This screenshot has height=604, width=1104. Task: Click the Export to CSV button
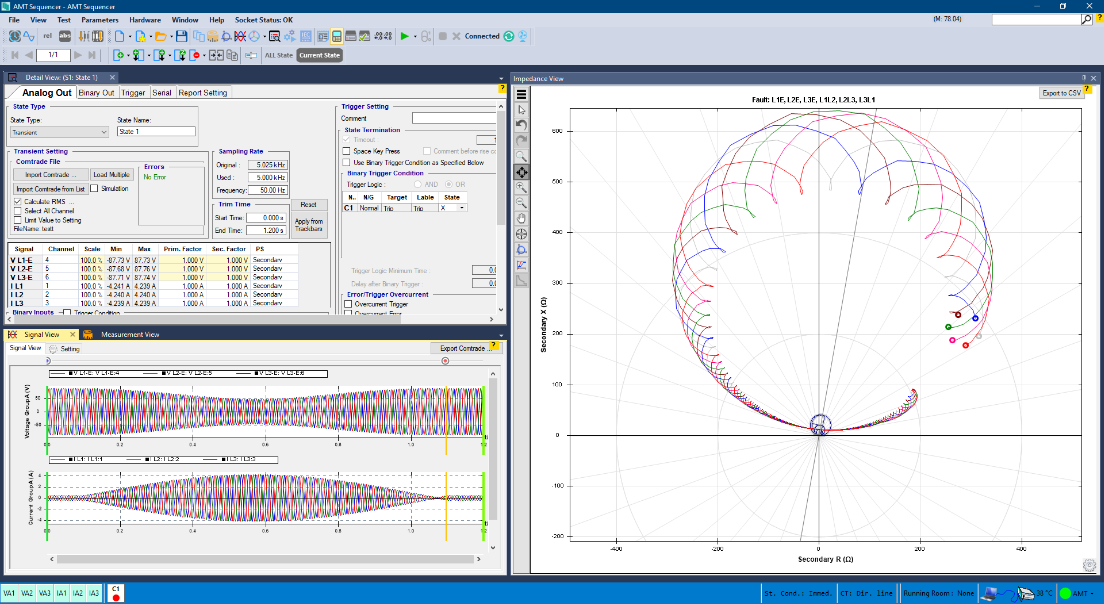pyautogui.click(x=1061, y=93)
